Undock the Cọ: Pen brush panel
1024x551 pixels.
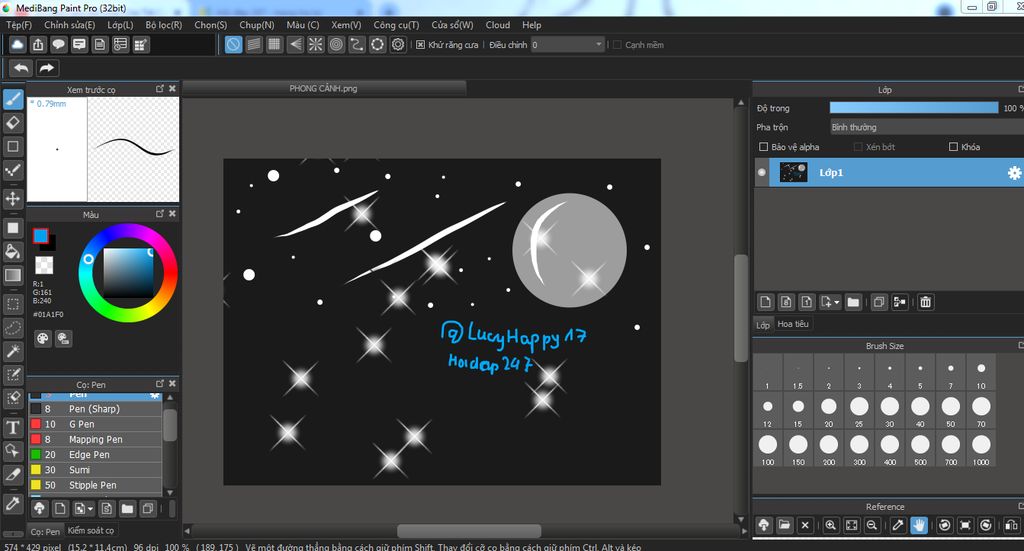tap(160, 383)
